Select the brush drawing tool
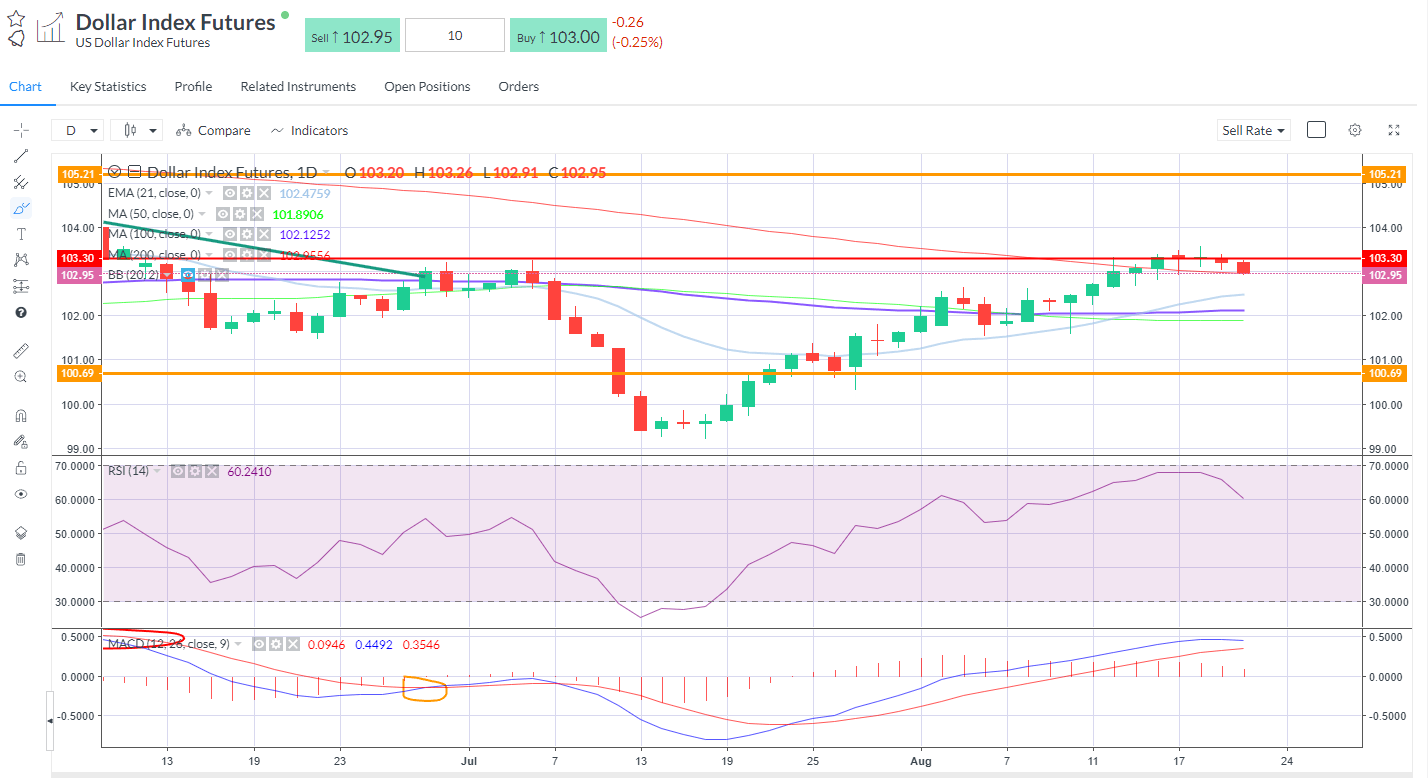The width and height of the screenshot is (1428, 778). (x=20, y=208)
